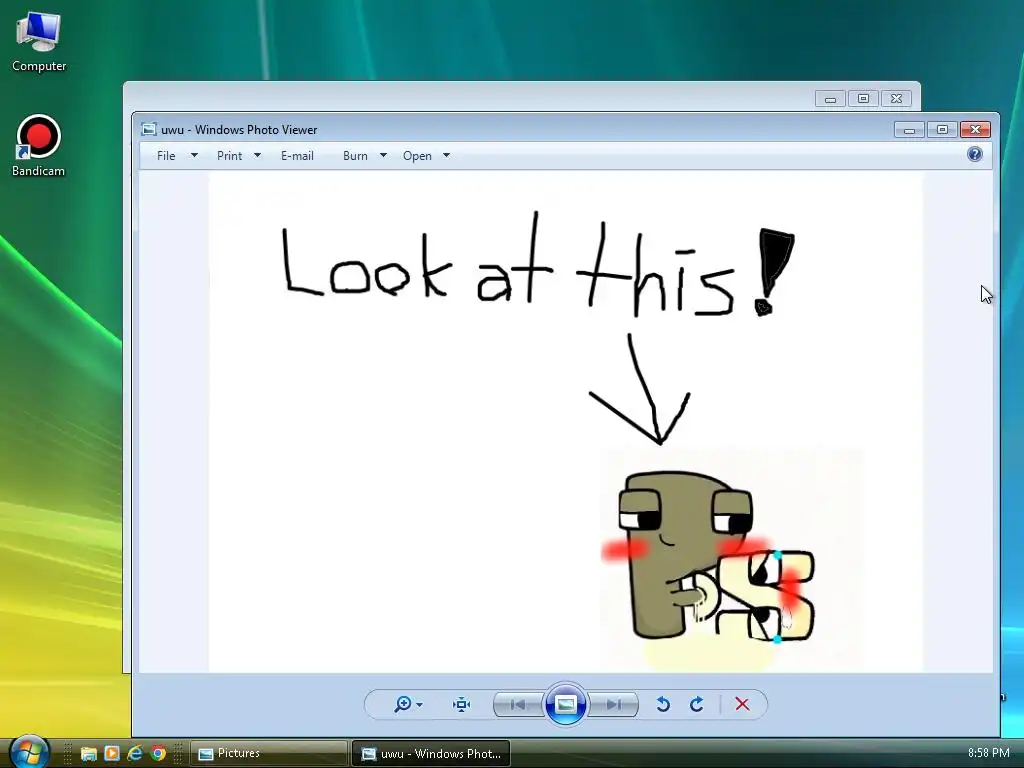Open the Burn menu

(355, 155)
